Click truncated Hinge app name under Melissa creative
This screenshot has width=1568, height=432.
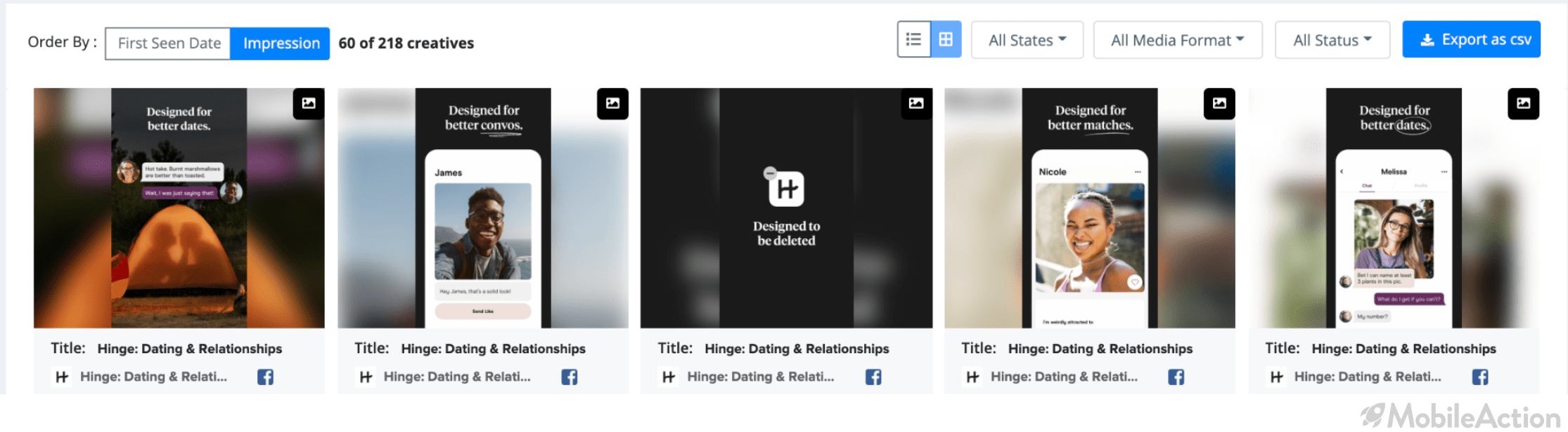1368,377
